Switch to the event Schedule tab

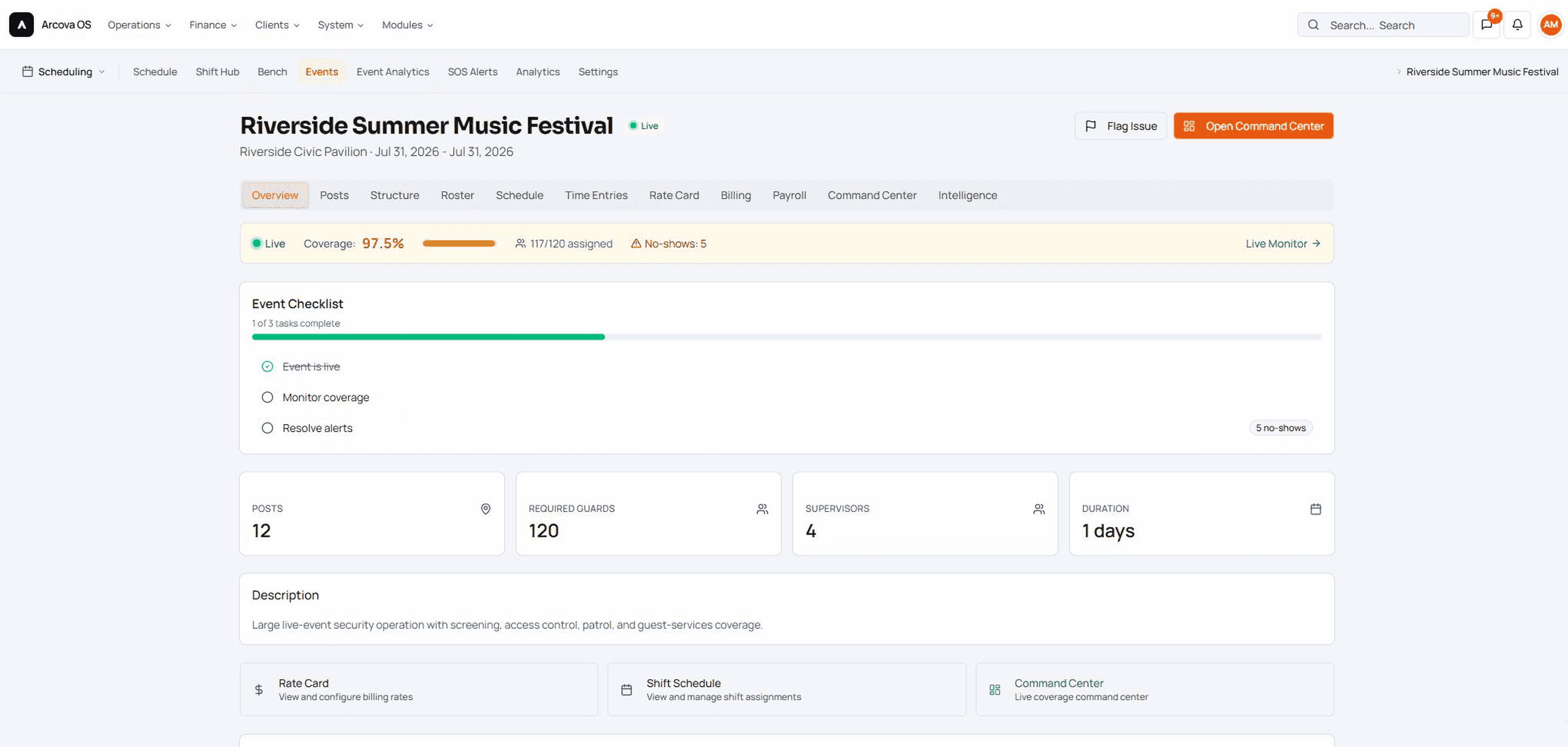(x=519, y=195)
